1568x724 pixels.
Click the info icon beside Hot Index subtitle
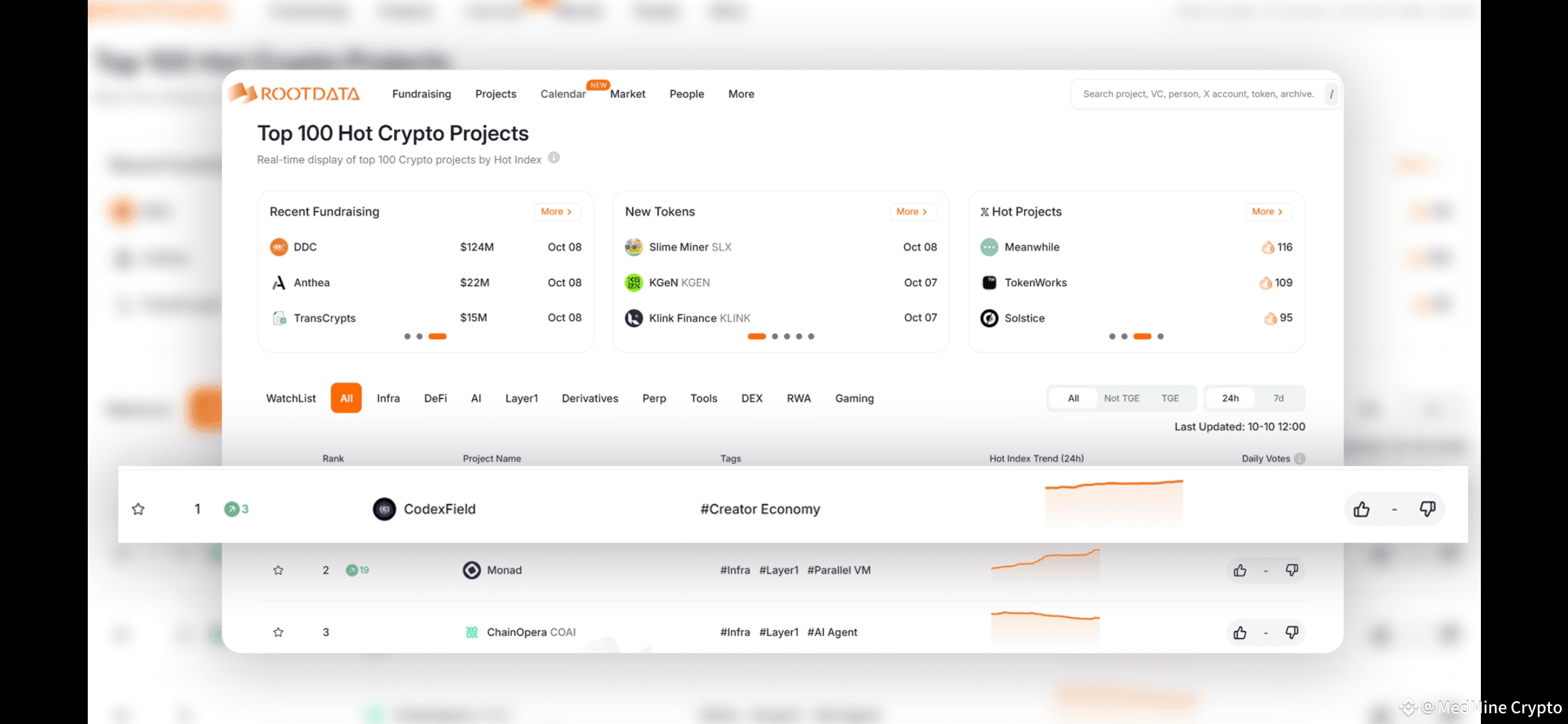pyautogui.click(x=553, y=158)
